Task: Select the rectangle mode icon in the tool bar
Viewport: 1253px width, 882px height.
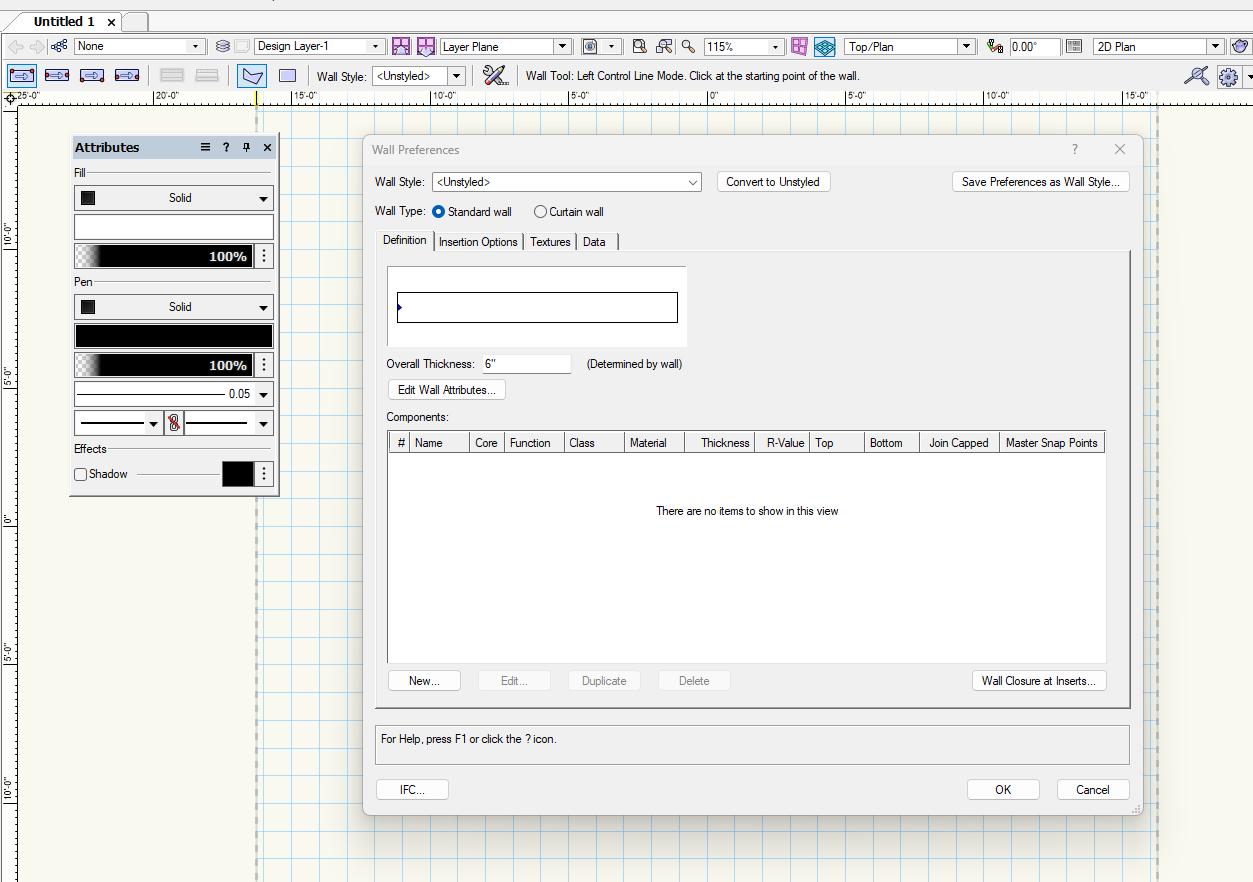Action: 287,75
